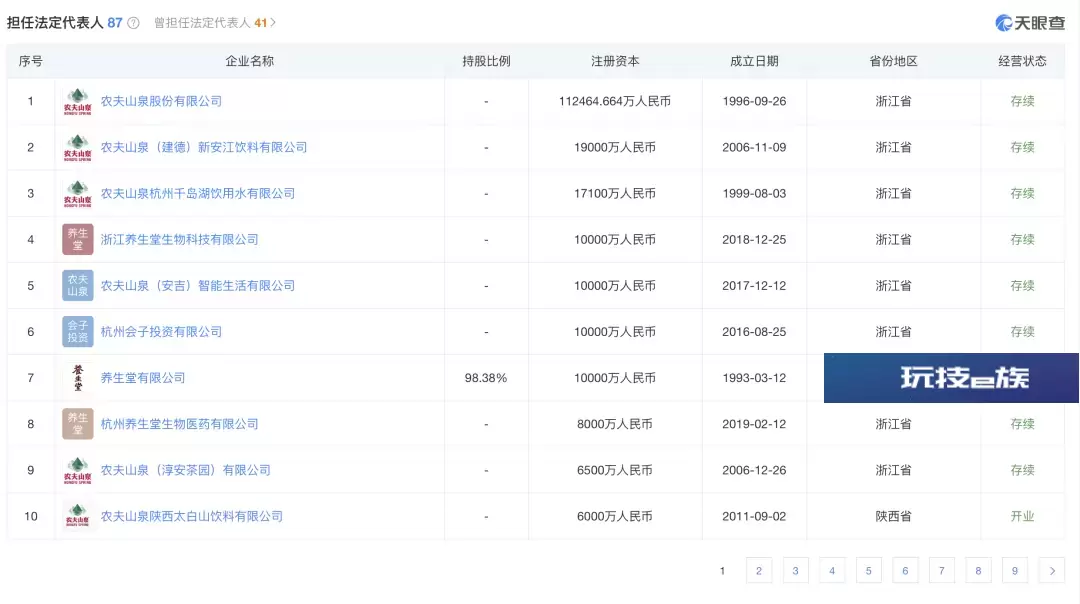Click the 浙江养生堂生物科技有限公司 logo tile
The image size is (1080, 604).
[78, 240]
